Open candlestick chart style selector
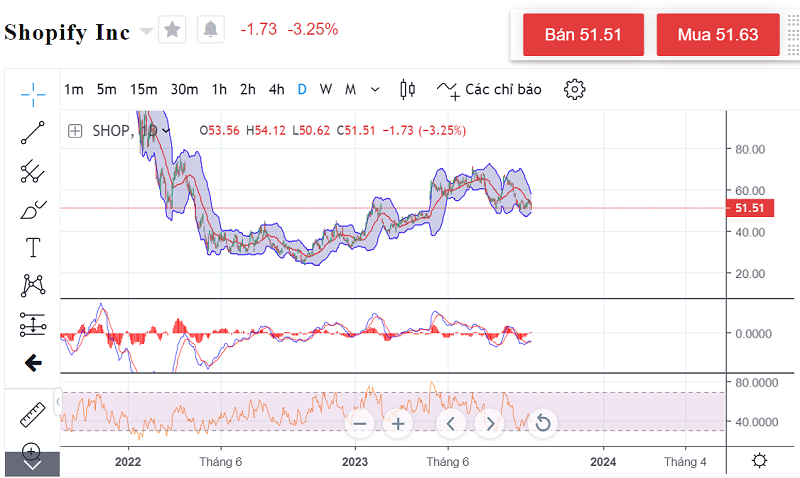This screenshot has width=800, height=478. [x=407, y=89]
